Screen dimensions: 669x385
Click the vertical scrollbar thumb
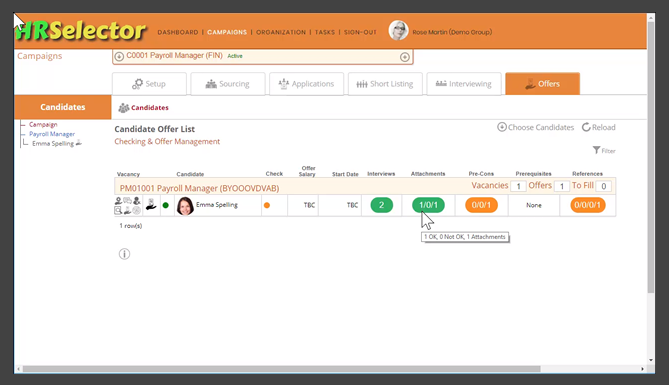(x=651, y=157)
